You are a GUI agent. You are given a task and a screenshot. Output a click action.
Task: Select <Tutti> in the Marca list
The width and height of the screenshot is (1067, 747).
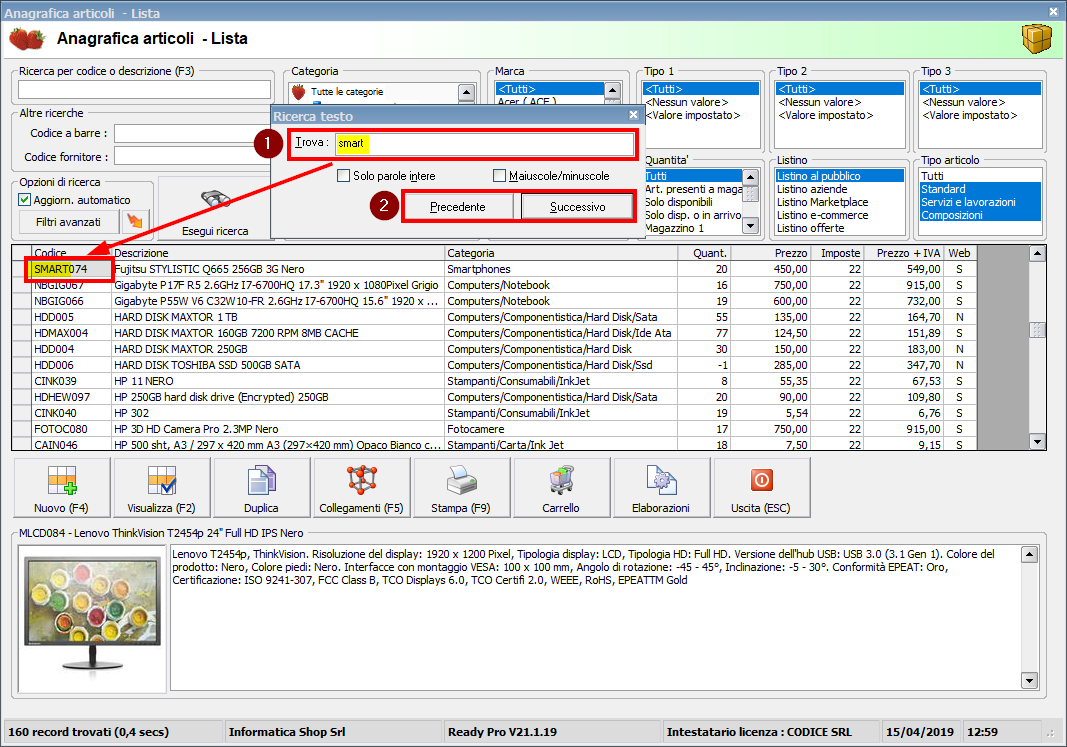click(550, 89)
